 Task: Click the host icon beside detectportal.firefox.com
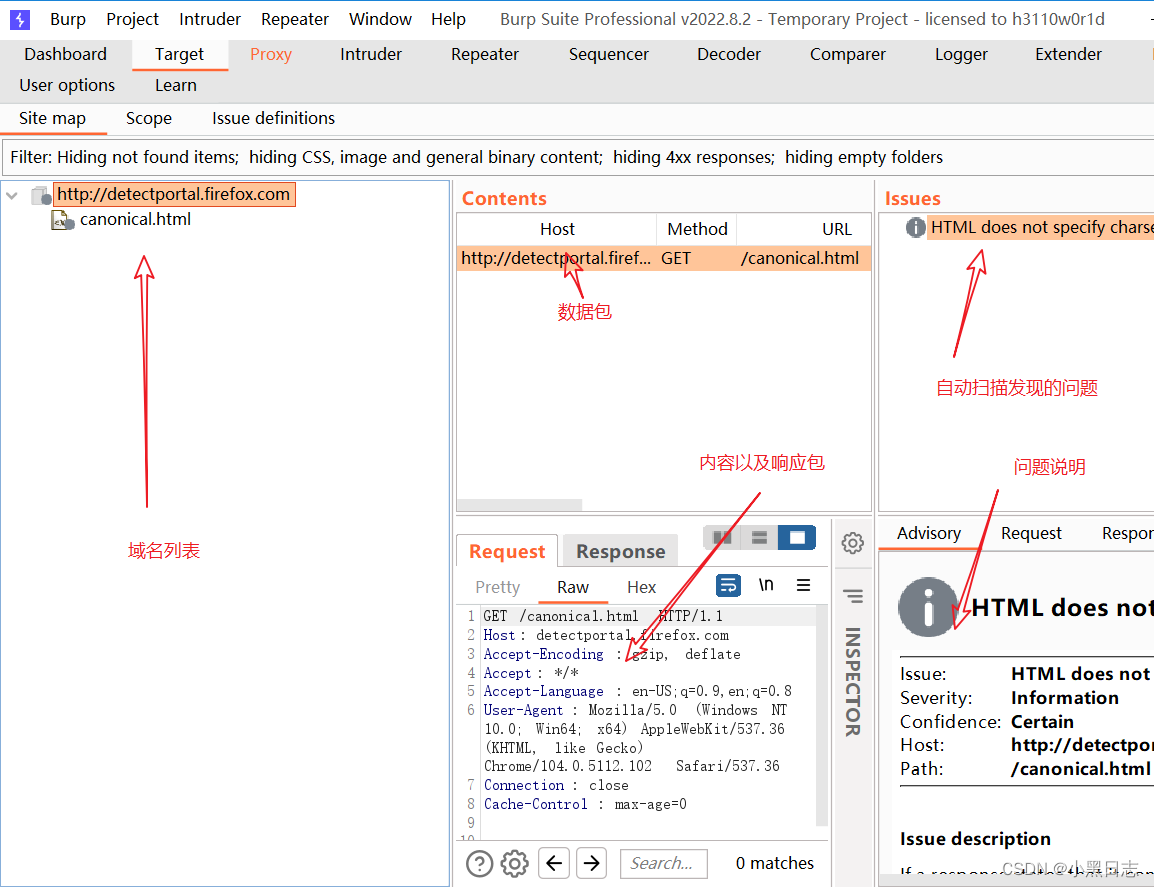point(41,196)
